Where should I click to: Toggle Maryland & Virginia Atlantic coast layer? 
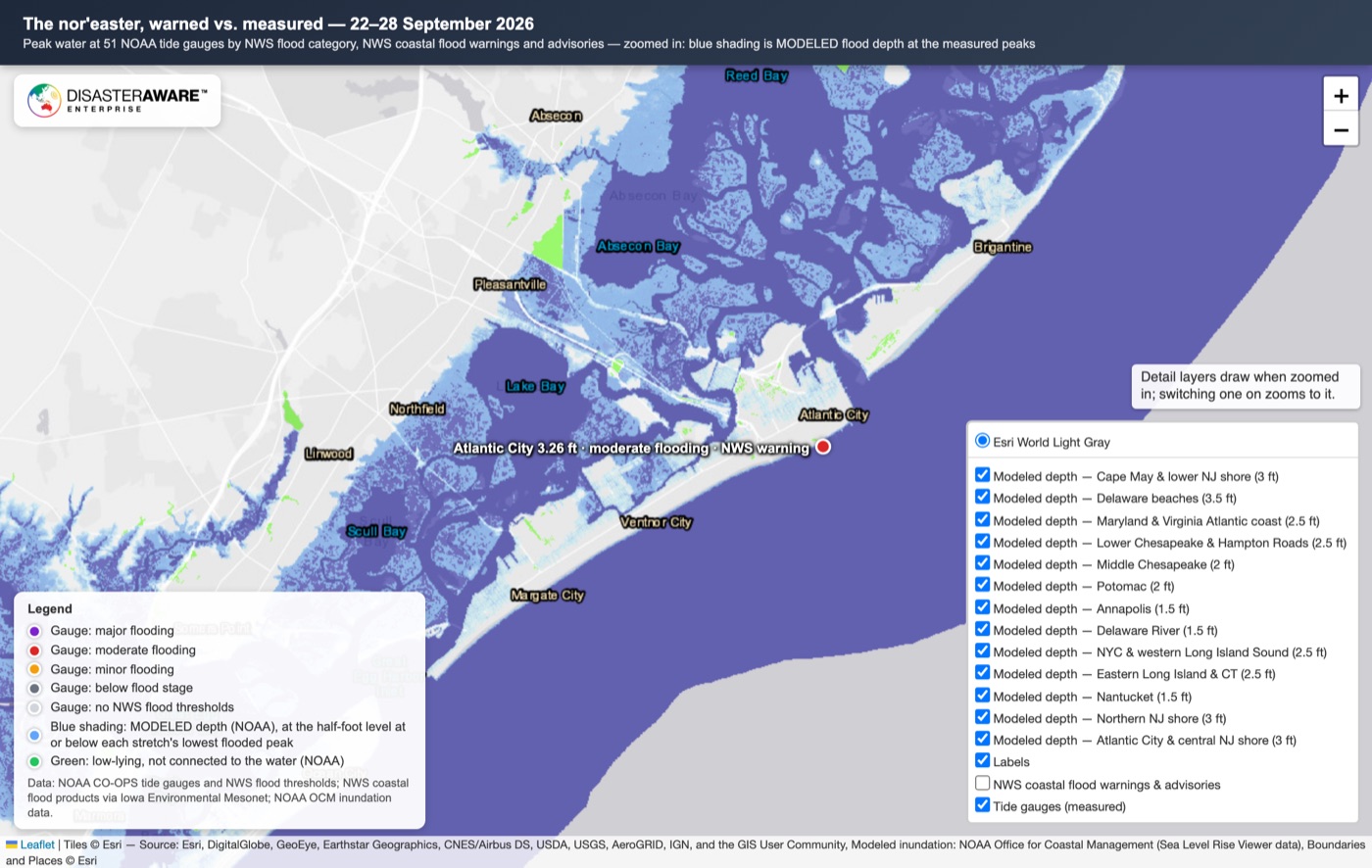coord(983,519)
